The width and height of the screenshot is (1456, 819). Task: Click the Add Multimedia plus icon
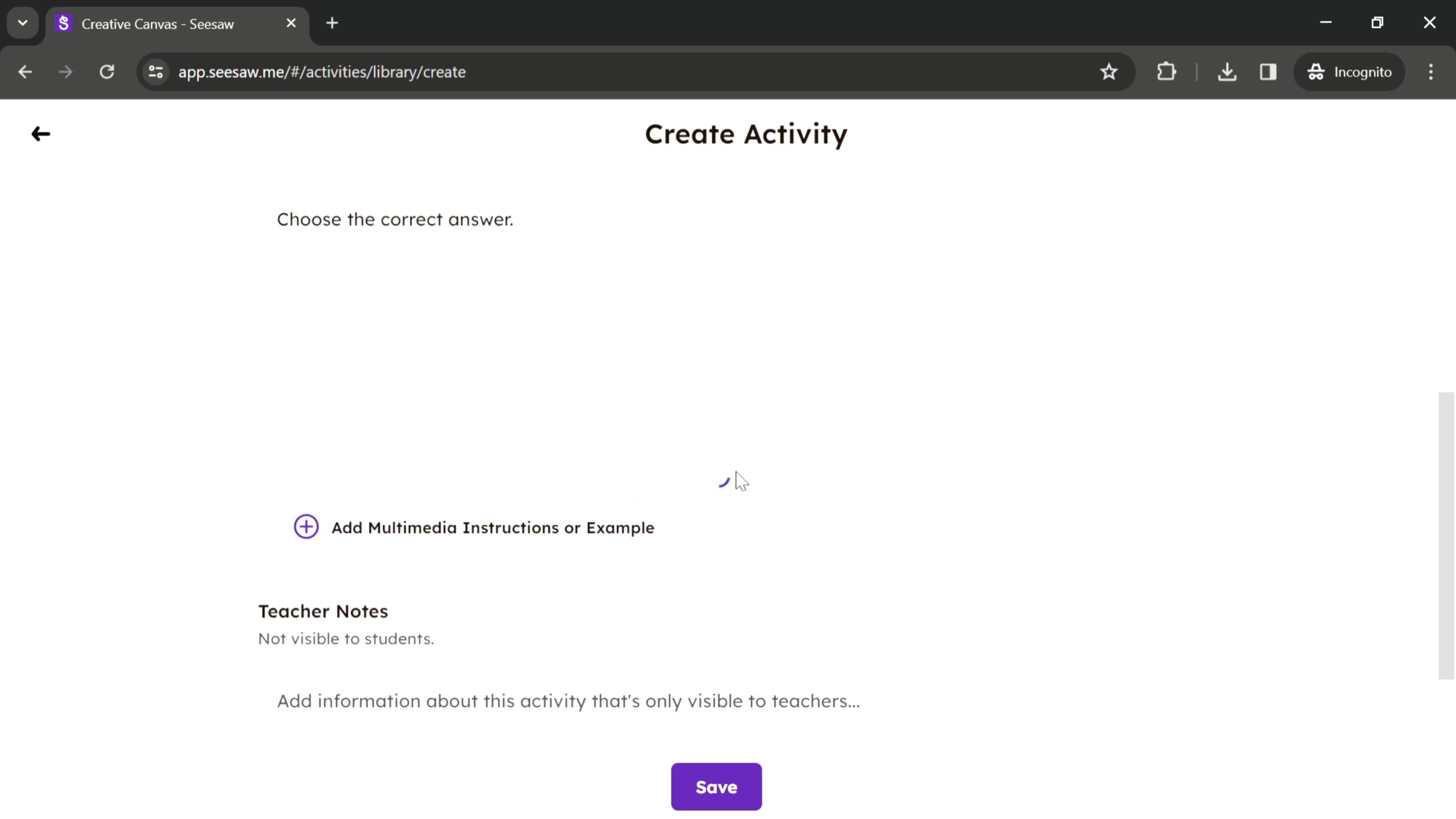coord(306,527)
